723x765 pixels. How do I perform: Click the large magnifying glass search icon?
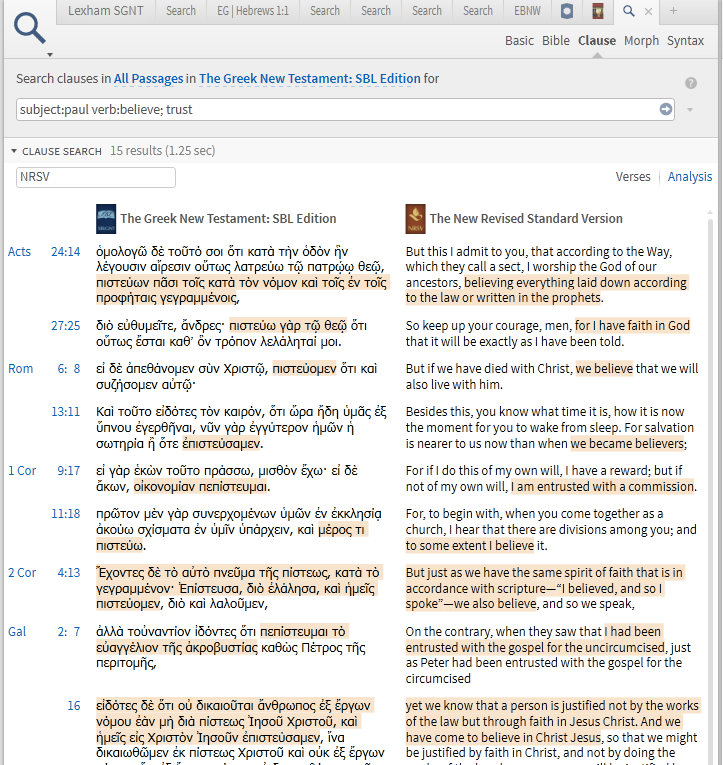[x=29, y=28]
